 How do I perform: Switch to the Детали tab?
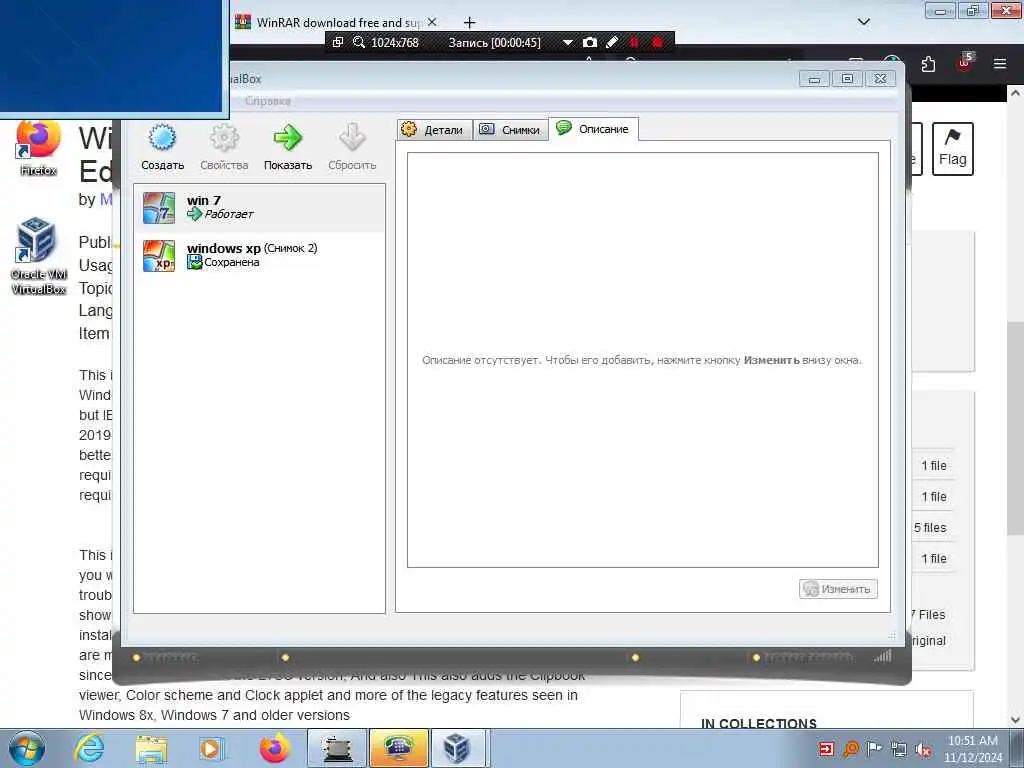pyautogui.click(x=434, y=129)
